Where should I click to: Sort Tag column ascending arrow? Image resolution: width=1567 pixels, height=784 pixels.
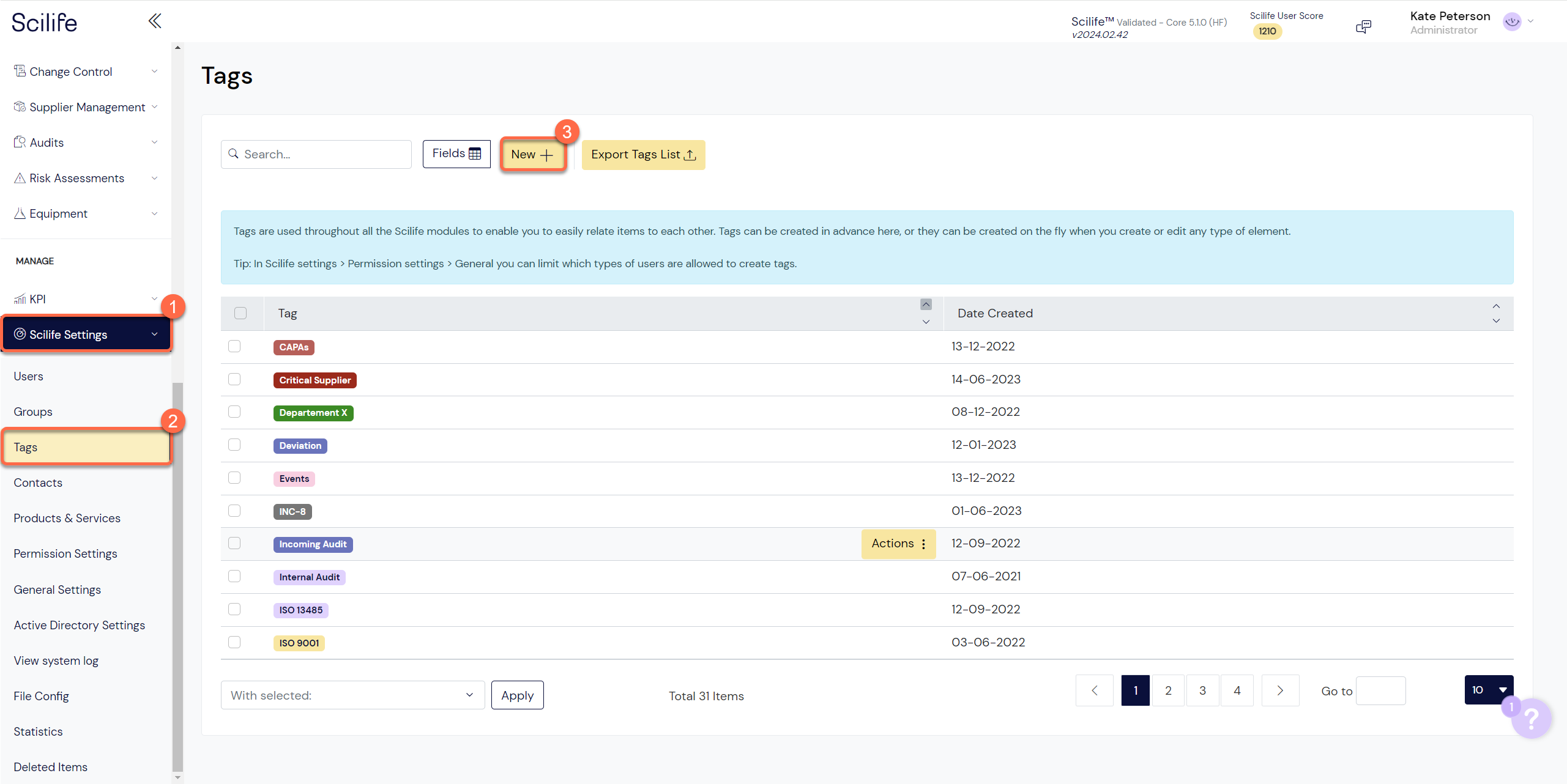pos(926,305)
